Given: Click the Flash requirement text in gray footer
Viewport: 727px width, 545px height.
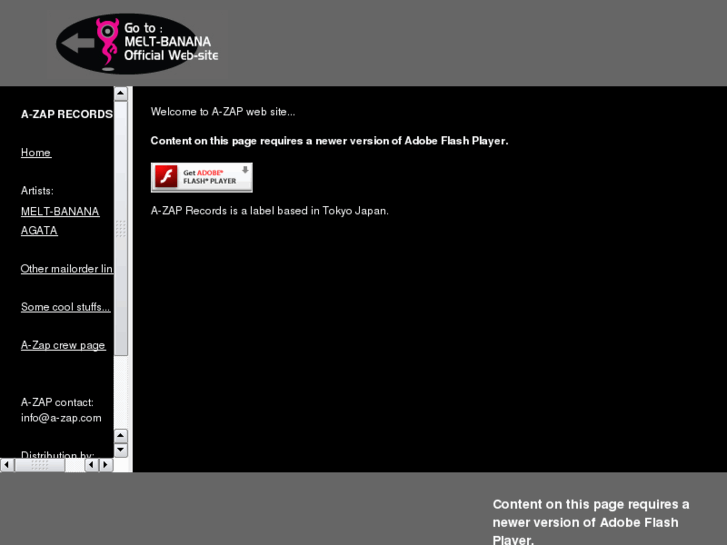Looking at the screenshot, I should point(591,522).
